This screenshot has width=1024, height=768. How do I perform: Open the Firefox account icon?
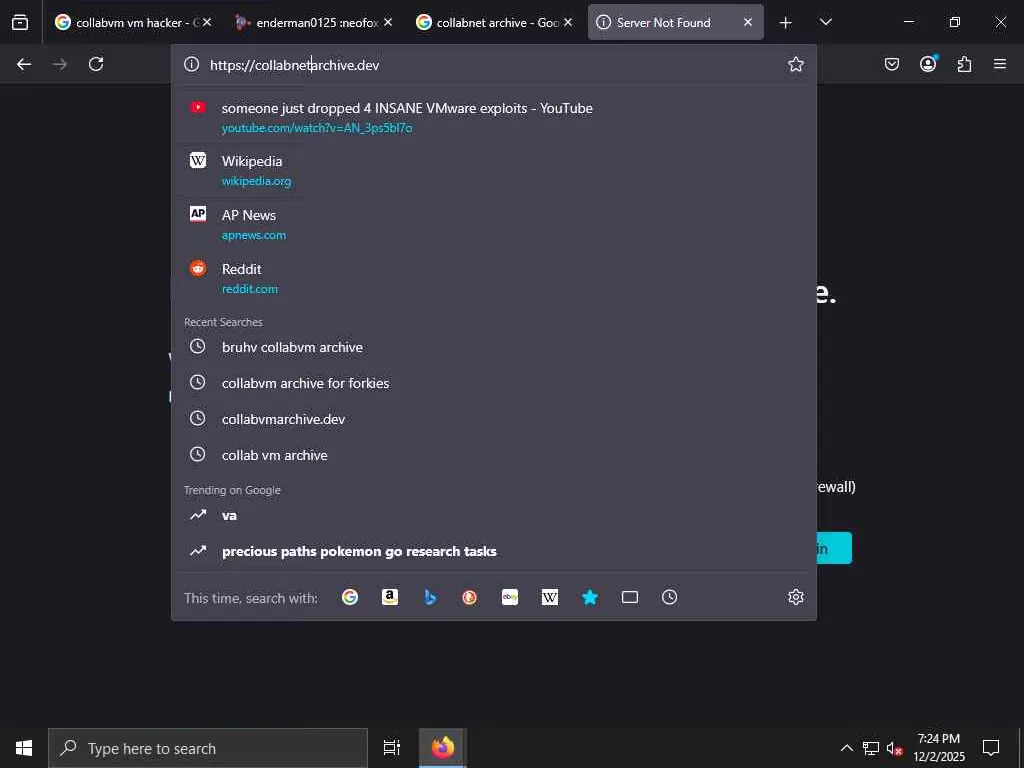click(928, 63)
